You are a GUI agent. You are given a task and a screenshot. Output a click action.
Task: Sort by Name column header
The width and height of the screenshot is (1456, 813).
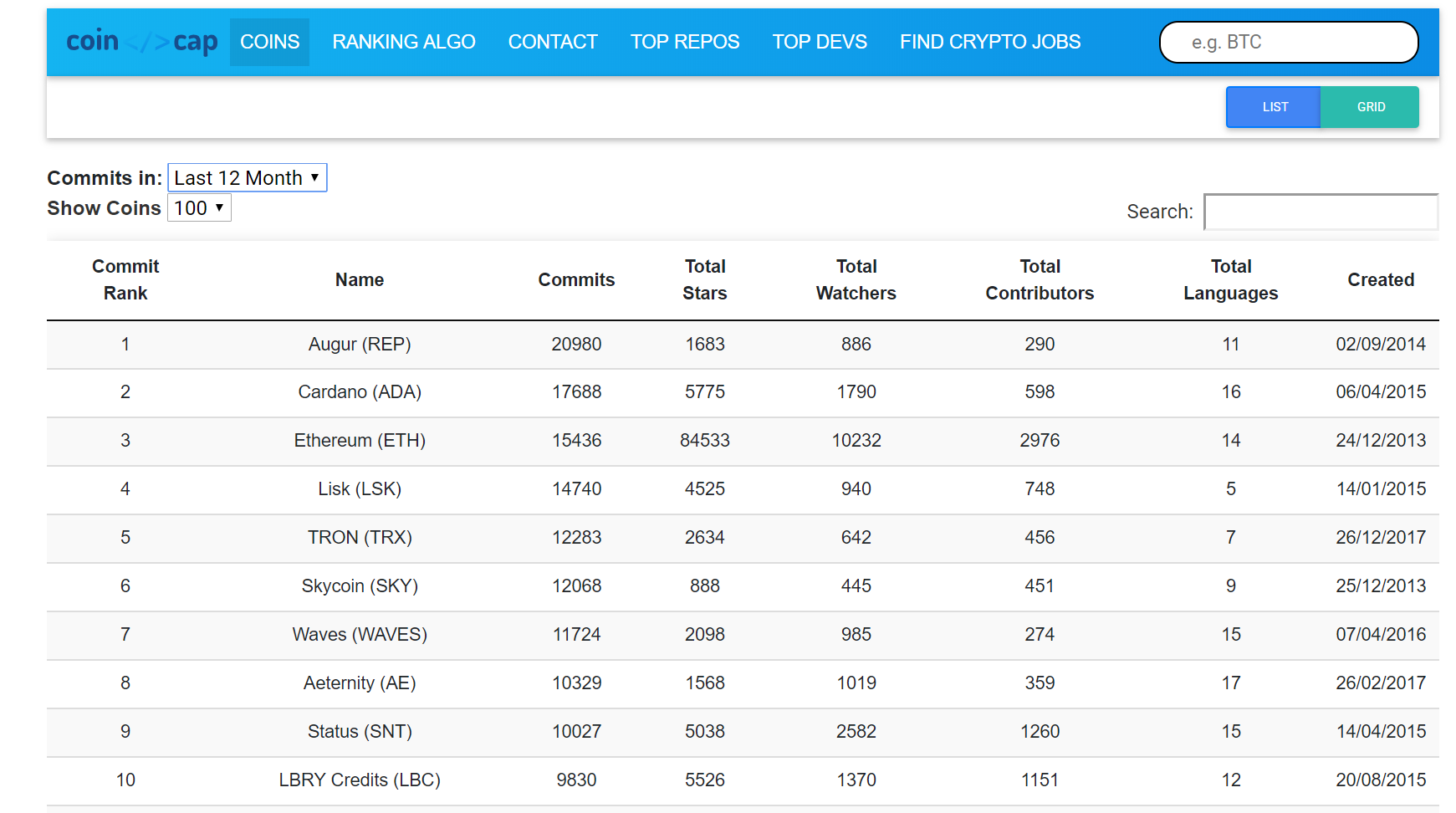(360, 280)
